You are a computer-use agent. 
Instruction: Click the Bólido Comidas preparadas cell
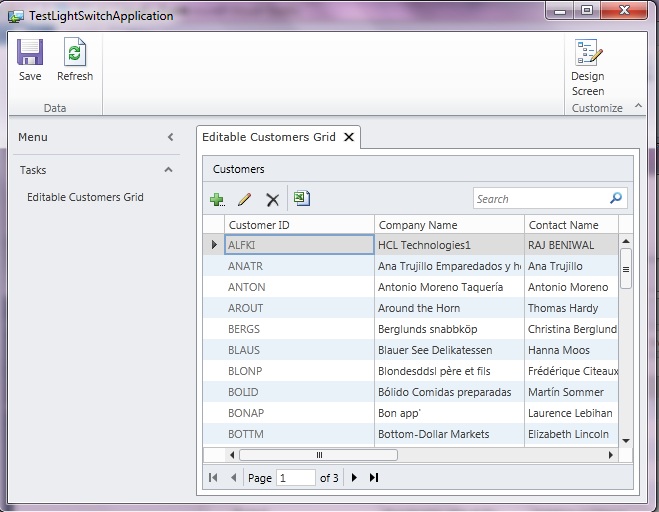(449, 392)
